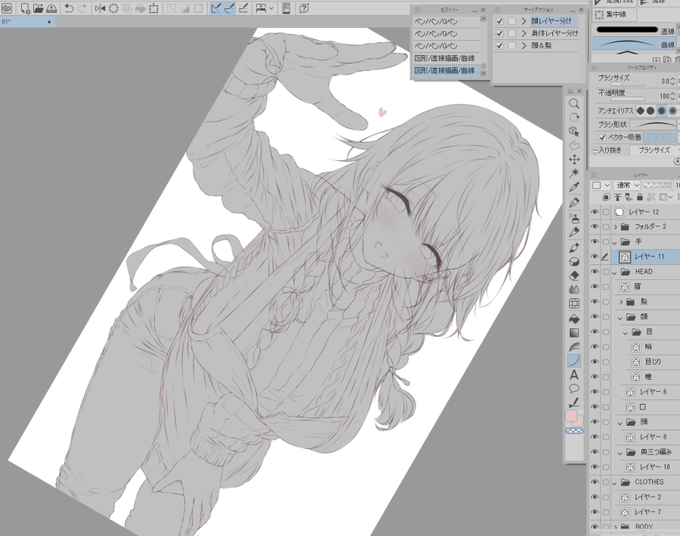Undo the last action
This screenshot has width=680, height=536.
coord(69,8)
